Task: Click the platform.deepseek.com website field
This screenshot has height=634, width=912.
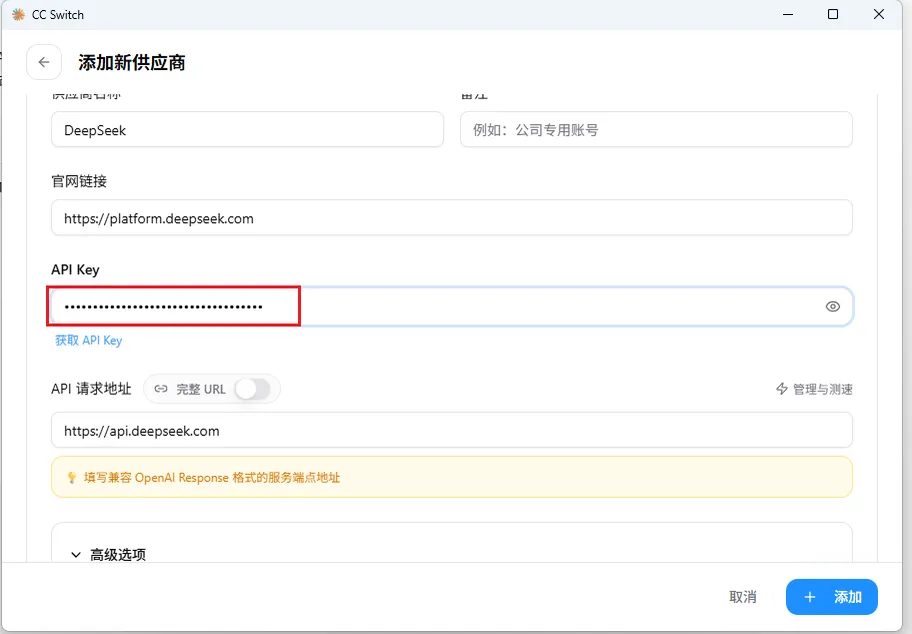Action: tap(452, 218)
